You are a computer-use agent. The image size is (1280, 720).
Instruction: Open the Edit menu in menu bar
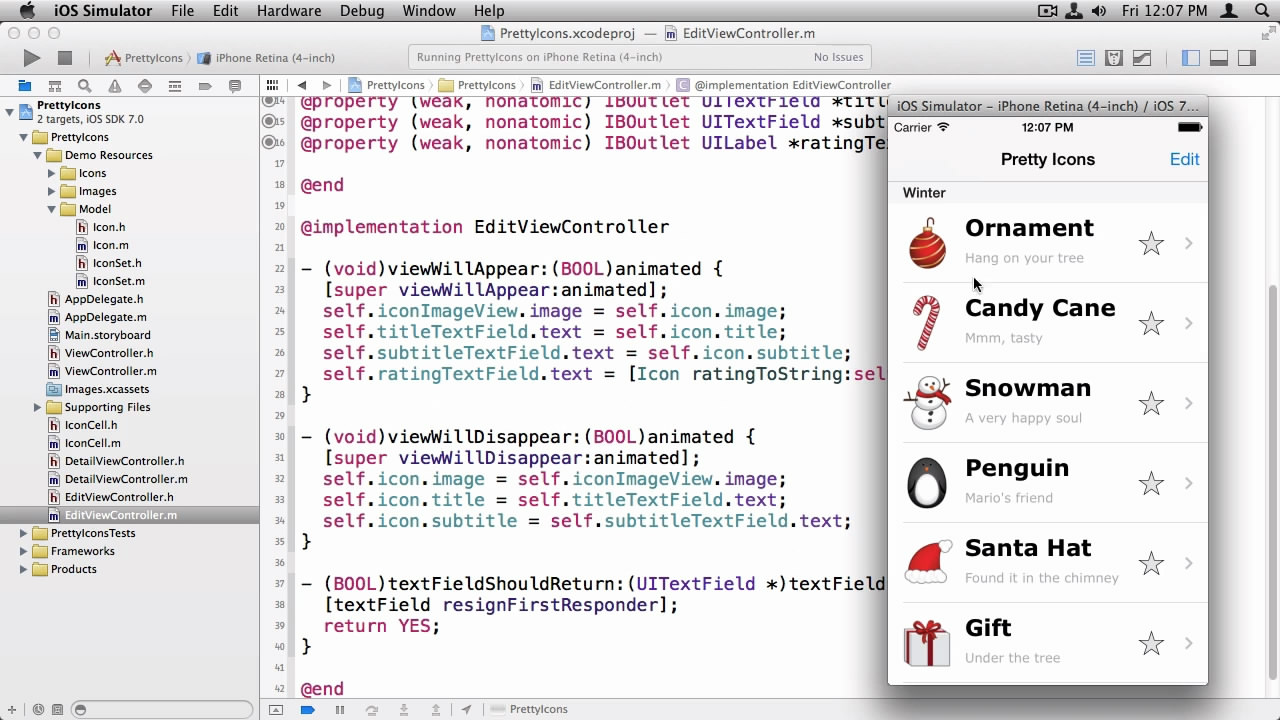pos(225,11)
